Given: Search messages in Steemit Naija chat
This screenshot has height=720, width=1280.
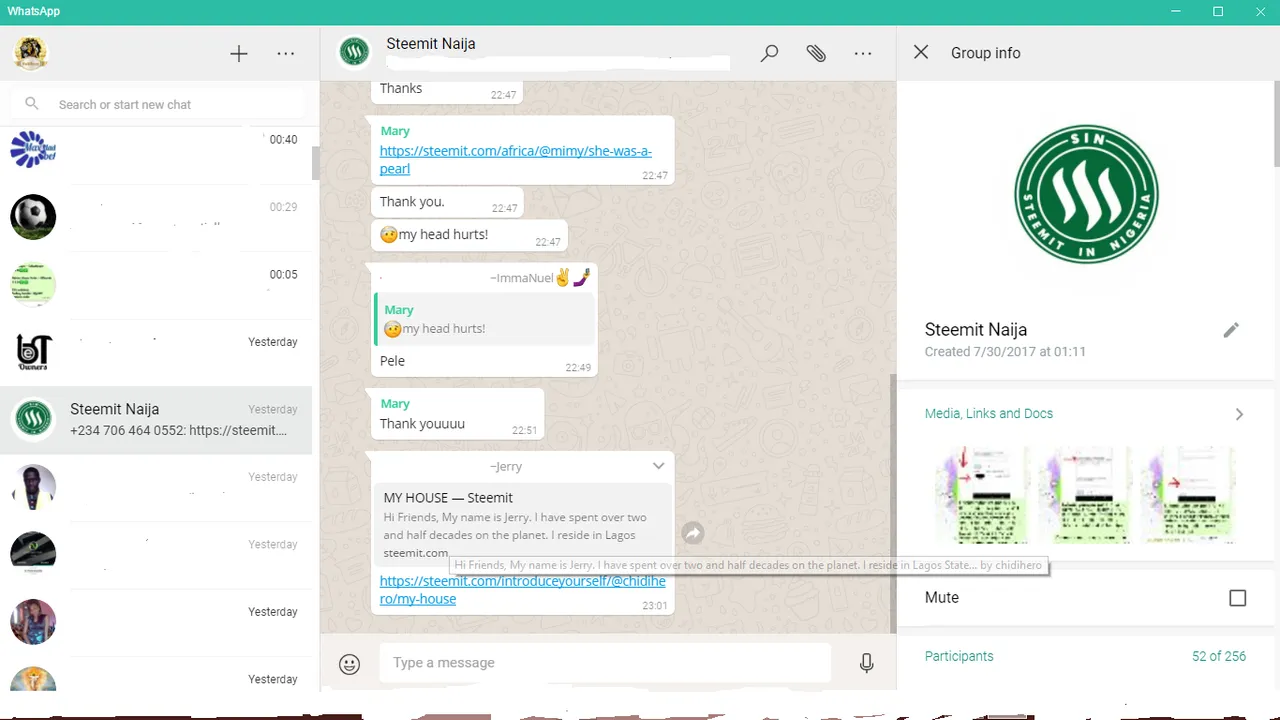Looking at the screenshot, I should [769, 54].
